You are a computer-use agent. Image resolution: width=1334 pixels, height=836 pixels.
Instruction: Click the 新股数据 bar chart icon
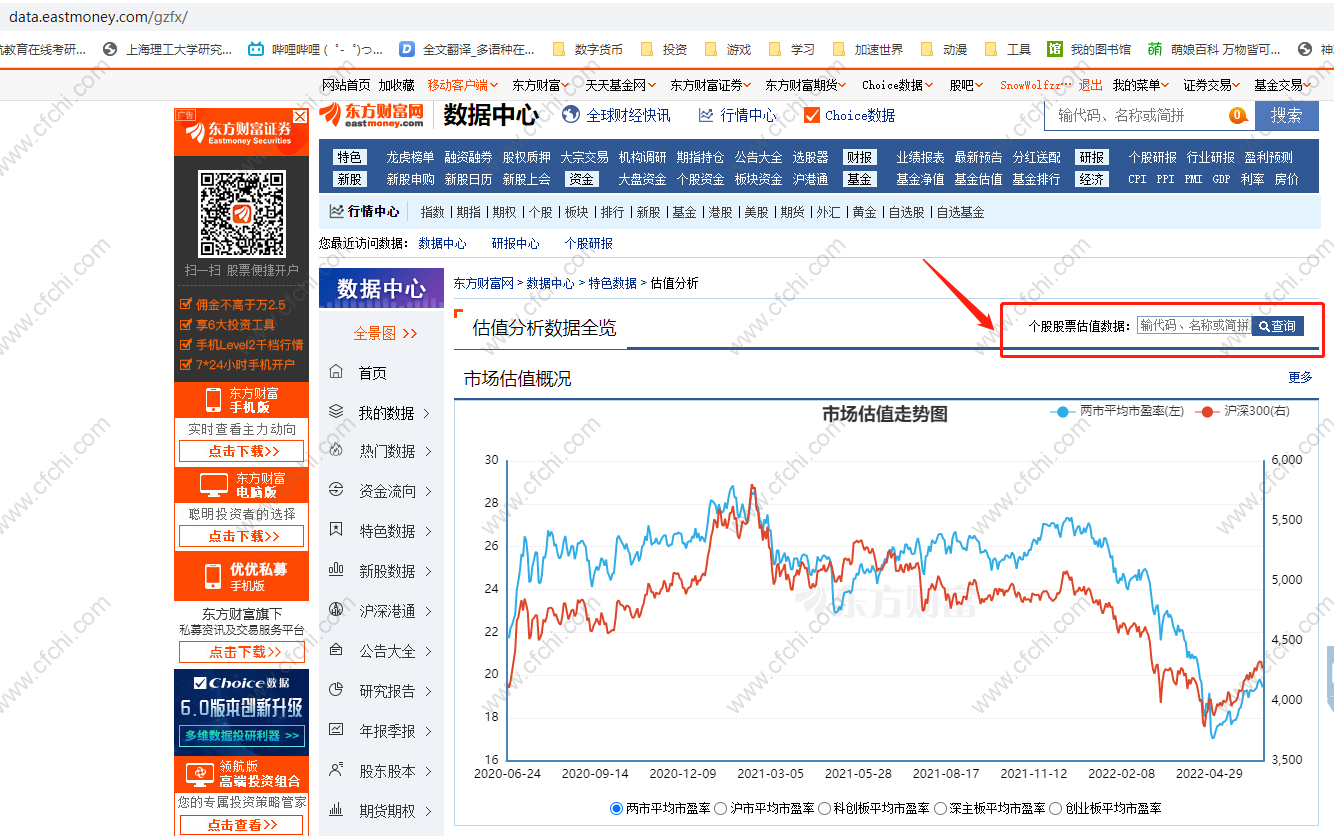(x=336, y=570)
